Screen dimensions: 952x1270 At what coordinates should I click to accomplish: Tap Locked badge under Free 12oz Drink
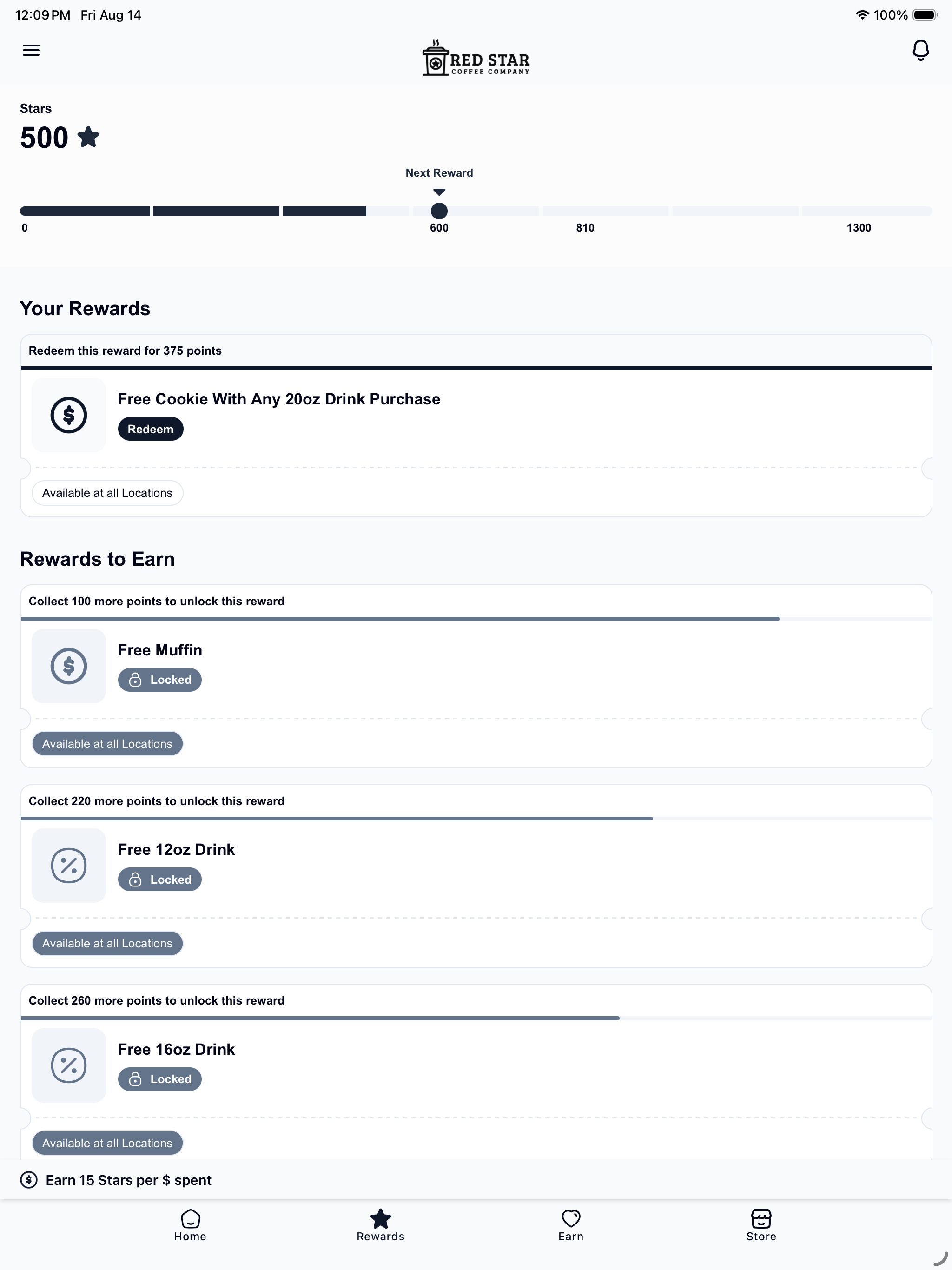coord(159,880)
